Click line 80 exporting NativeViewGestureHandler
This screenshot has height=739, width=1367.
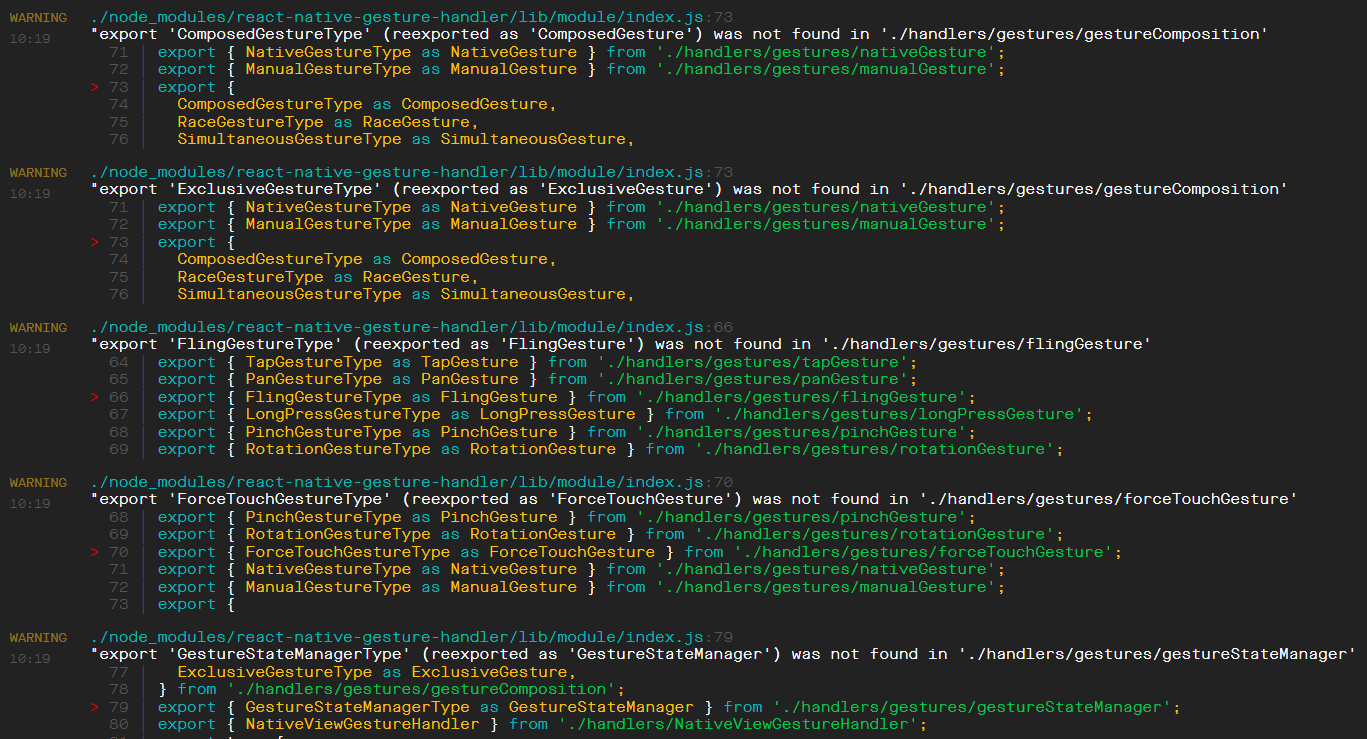tap(542, 724)
